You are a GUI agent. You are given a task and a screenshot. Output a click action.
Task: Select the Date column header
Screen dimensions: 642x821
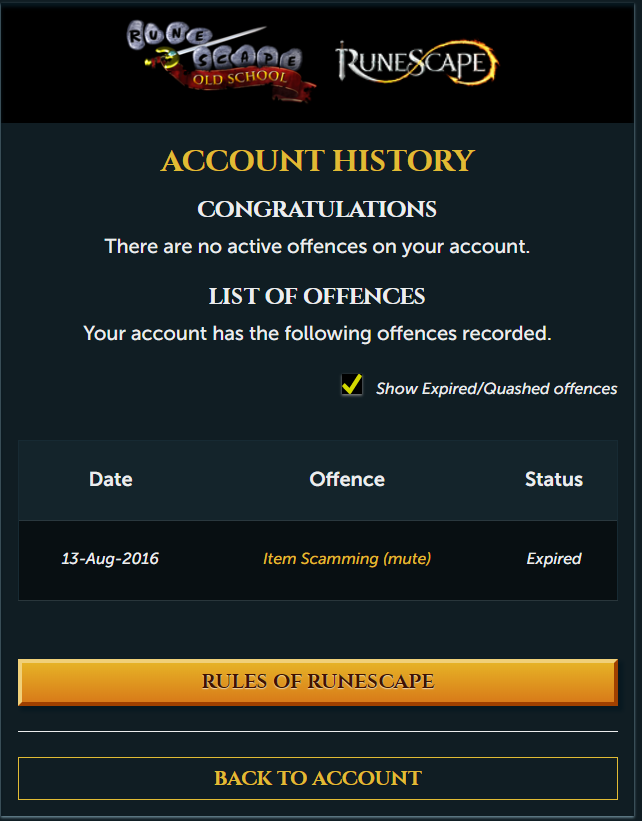pyautogui.click(x=110, y=480)
